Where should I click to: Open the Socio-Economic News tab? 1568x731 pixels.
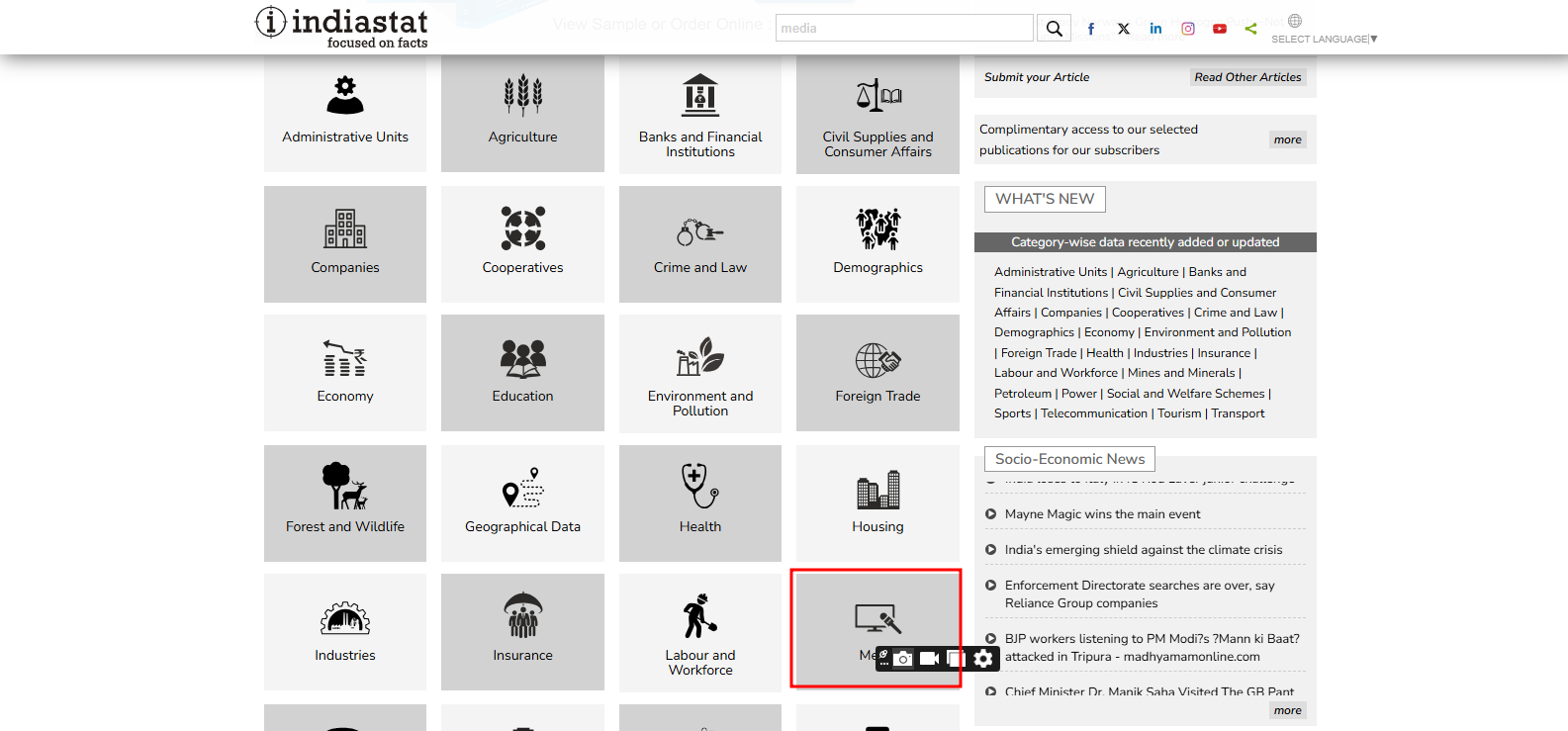(1069, 459)
